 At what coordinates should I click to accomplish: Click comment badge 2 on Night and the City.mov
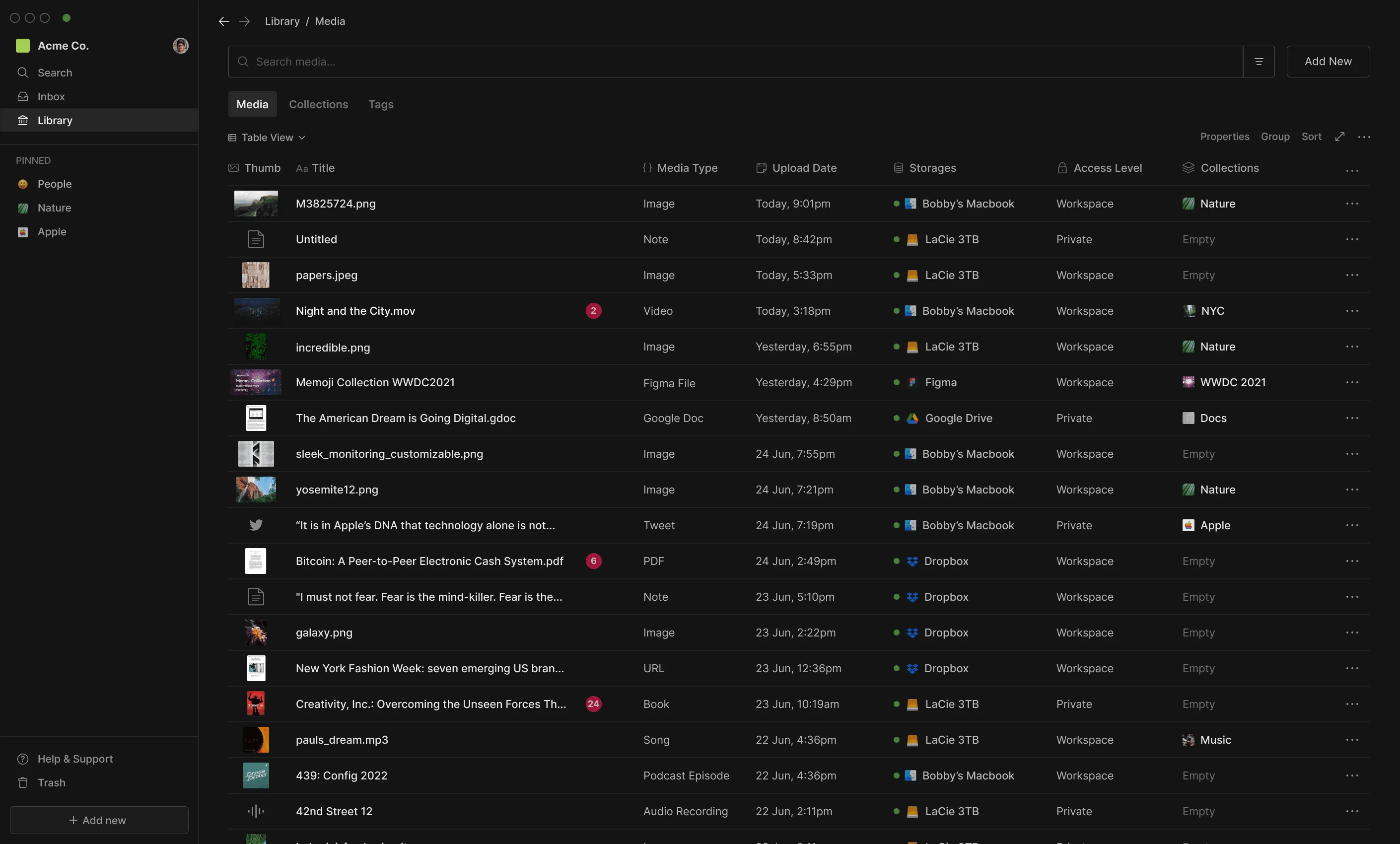click(593, 311)
